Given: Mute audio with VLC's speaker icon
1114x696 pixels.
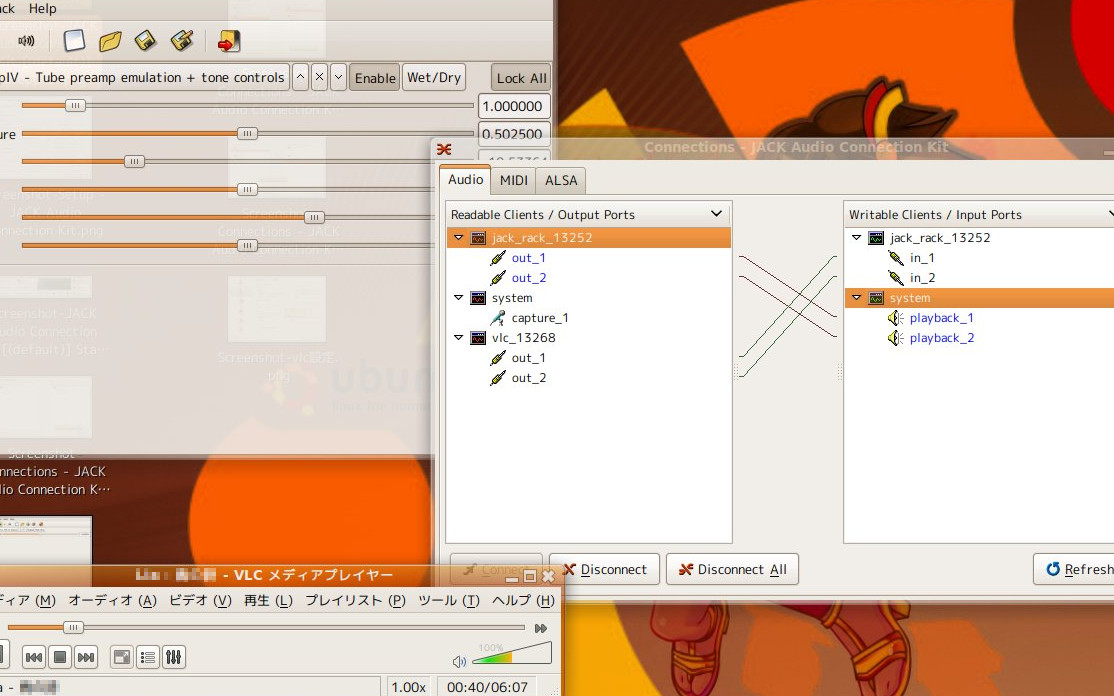Looking at the screenshot, I should [459, 660].
